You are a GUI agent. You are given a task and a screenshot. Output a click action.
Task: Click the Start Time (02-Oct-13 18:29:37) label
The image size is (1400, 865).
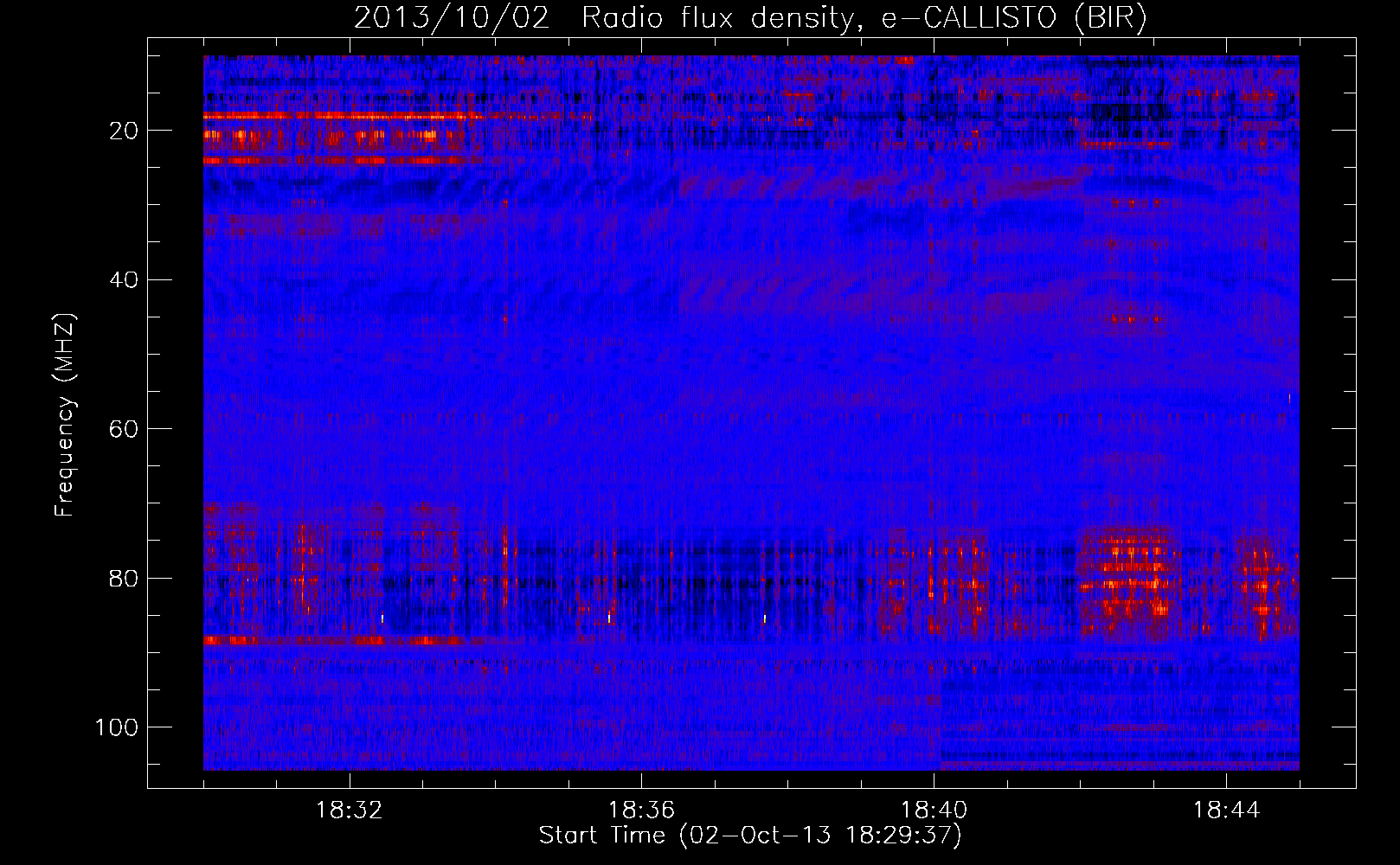tap(750, 836)
